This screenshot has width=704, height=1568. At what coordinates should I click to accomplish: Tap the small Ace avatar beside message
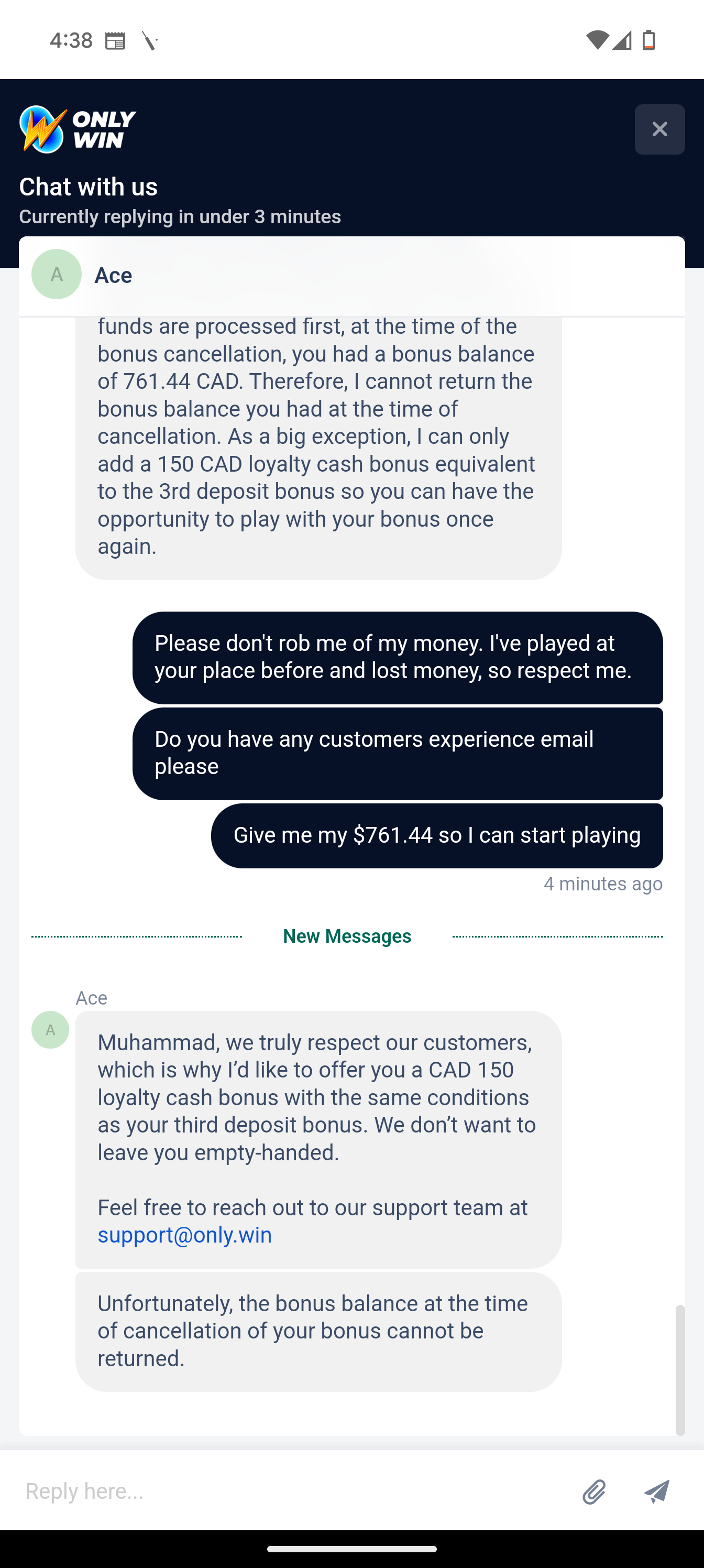(x=50, y=1030)
